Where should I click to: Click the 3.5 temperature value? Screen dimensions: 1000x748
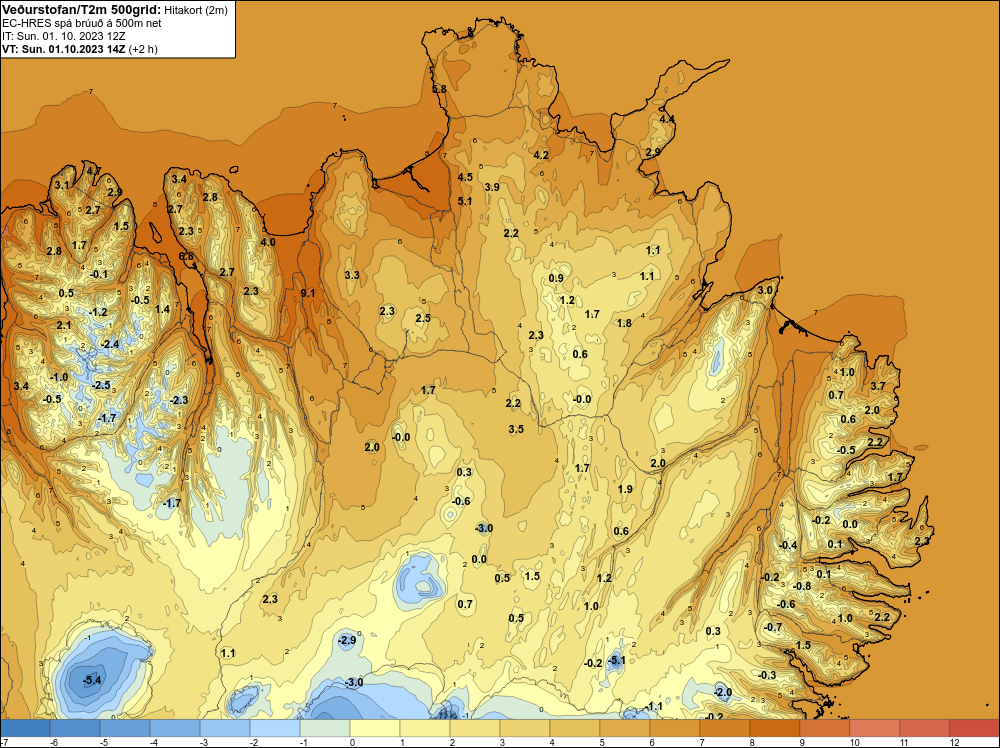point(516,429)
